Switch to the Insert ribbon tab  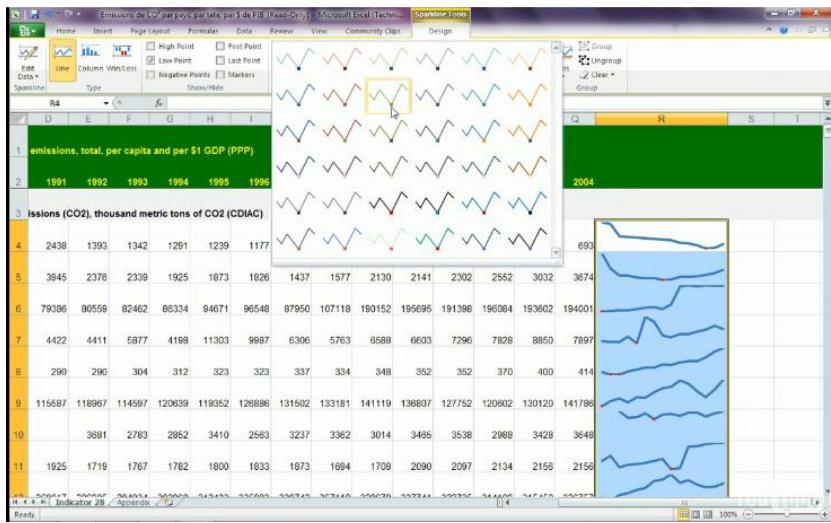102,31
